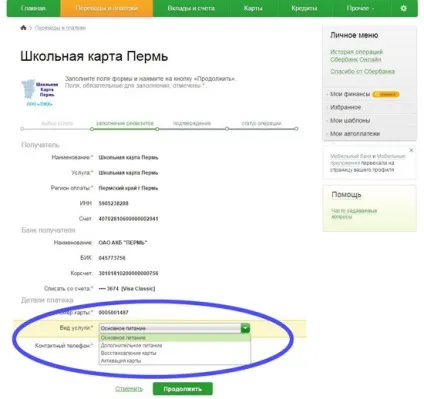The width and height of the screenshot is (424, 399).
Task: Click the Помощь heading
Action: 346,195
